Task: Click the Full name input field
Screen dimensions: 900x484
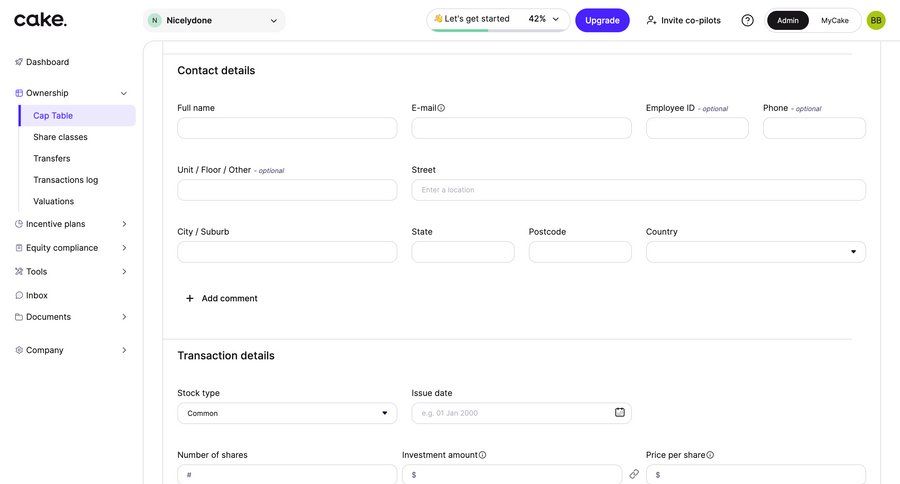Action: pos(287,128)
